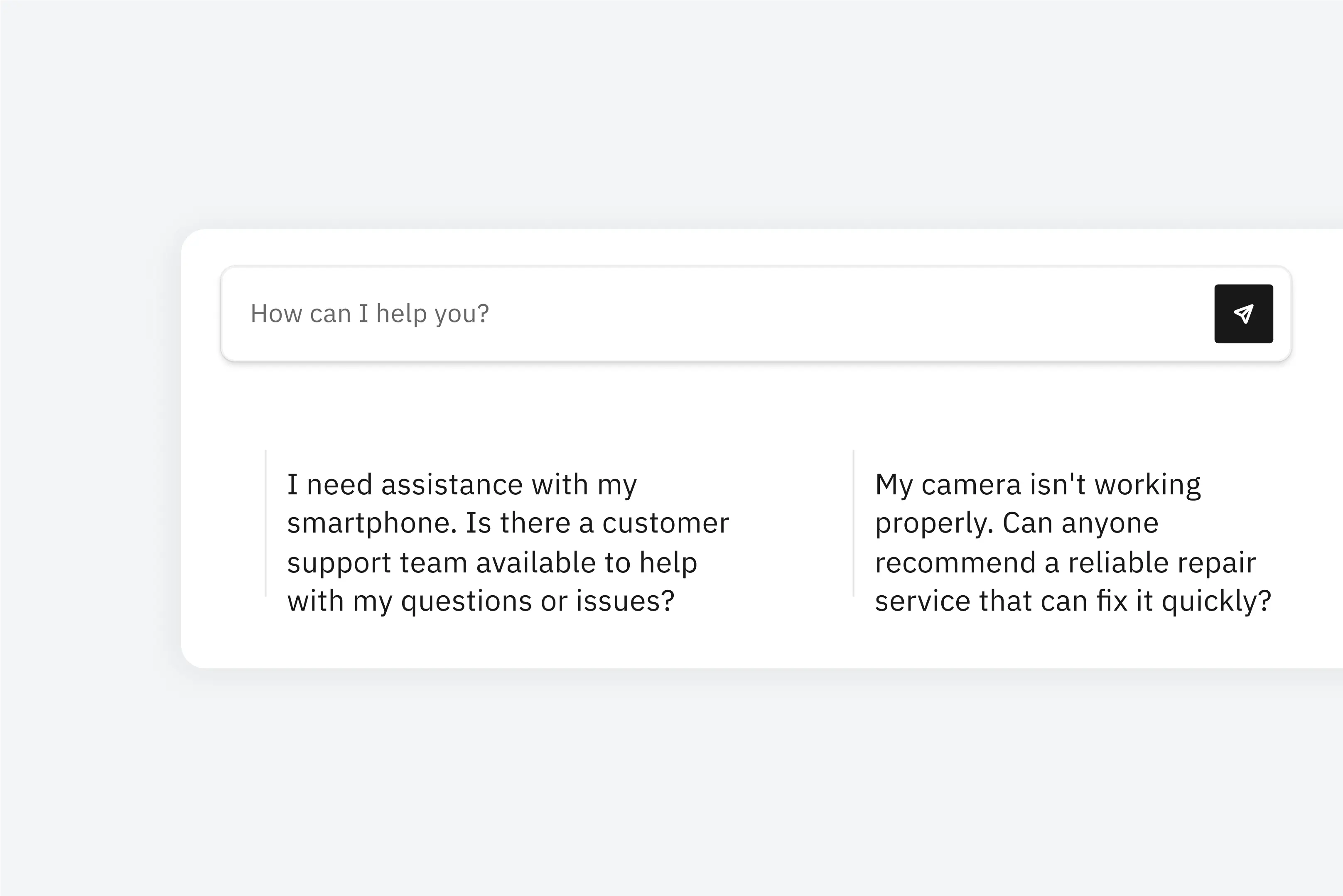The image size is (1343, 896).
Task: Hit the send message icon in input bar
Action: coord(1244,314)
